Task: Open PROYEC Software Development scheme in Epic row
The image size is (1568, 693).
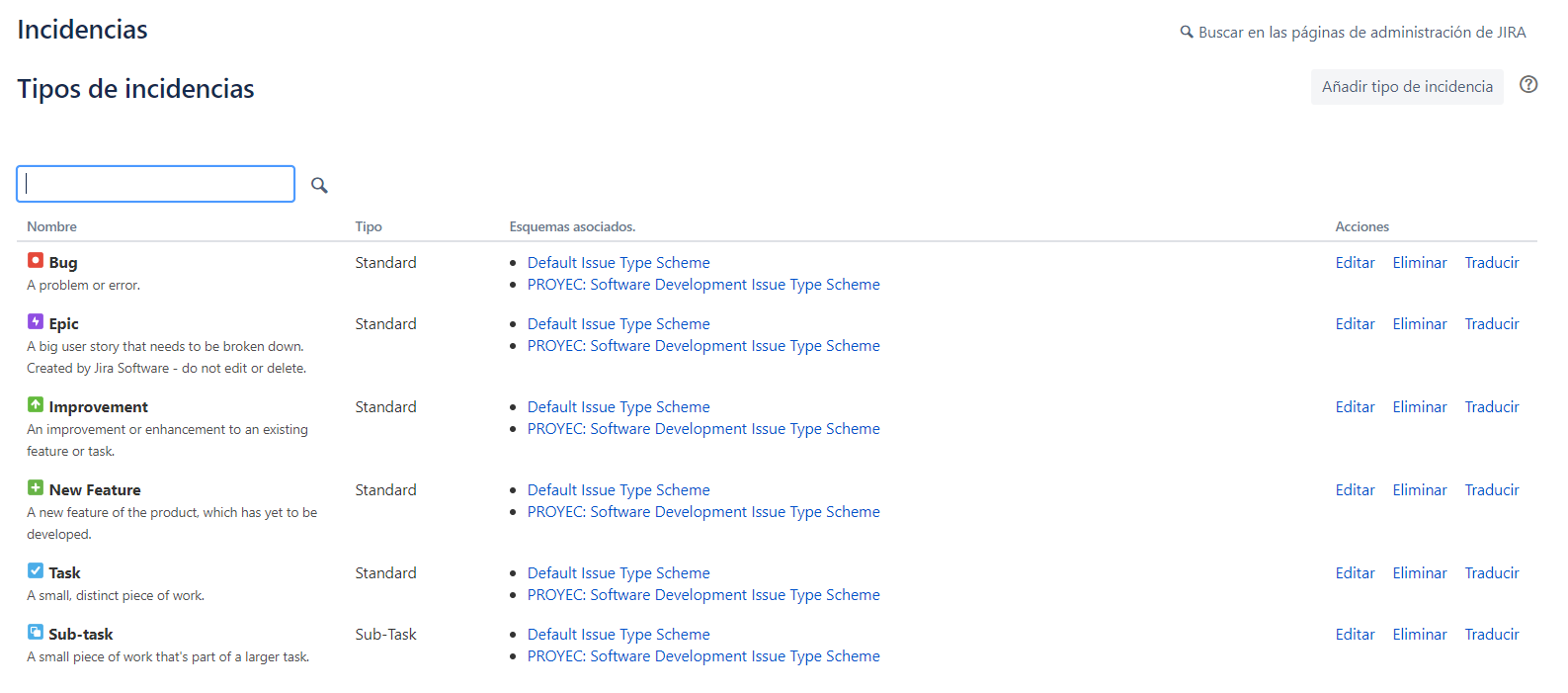Action: coord(703,346)
